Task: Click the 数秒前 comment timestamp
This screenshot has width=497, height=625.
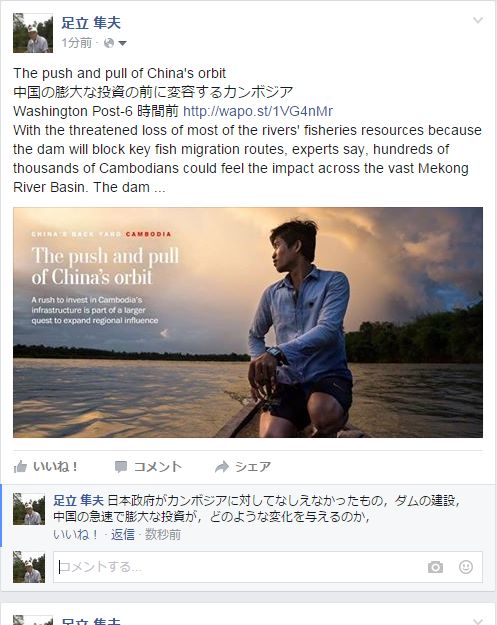Action: (x=163, y=535)
